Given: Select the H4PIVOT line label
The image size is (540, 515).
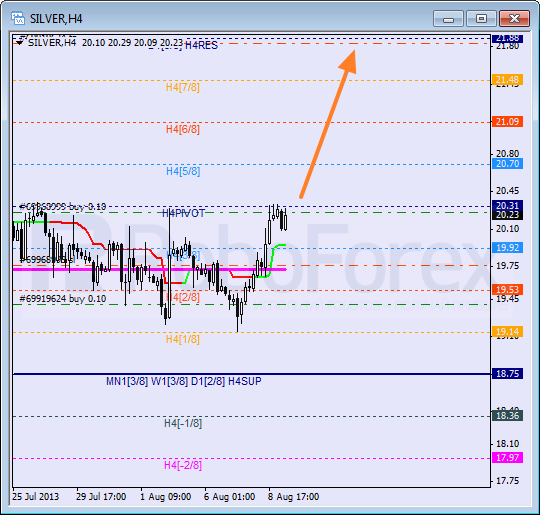Looking at the screenshot, I should pyautogui.click(x=184, y=214).
